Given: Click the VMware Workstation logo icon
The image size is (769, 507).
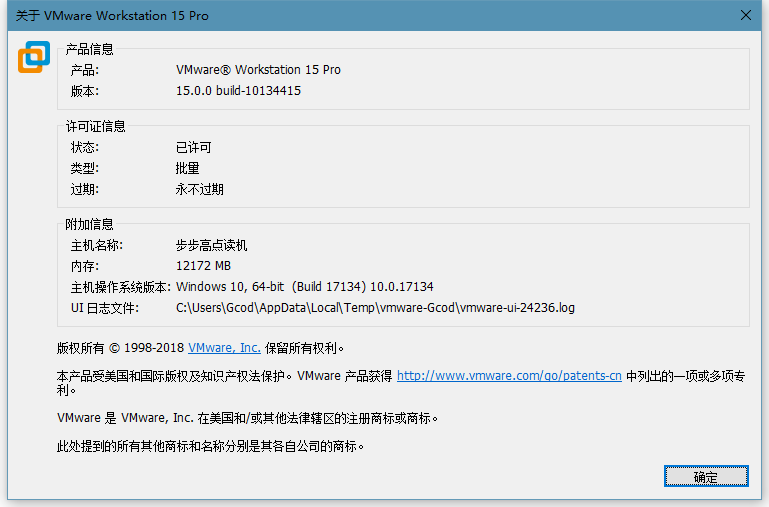Looking at the screenshot, I should pyautogui.click(x=34, y=57).
